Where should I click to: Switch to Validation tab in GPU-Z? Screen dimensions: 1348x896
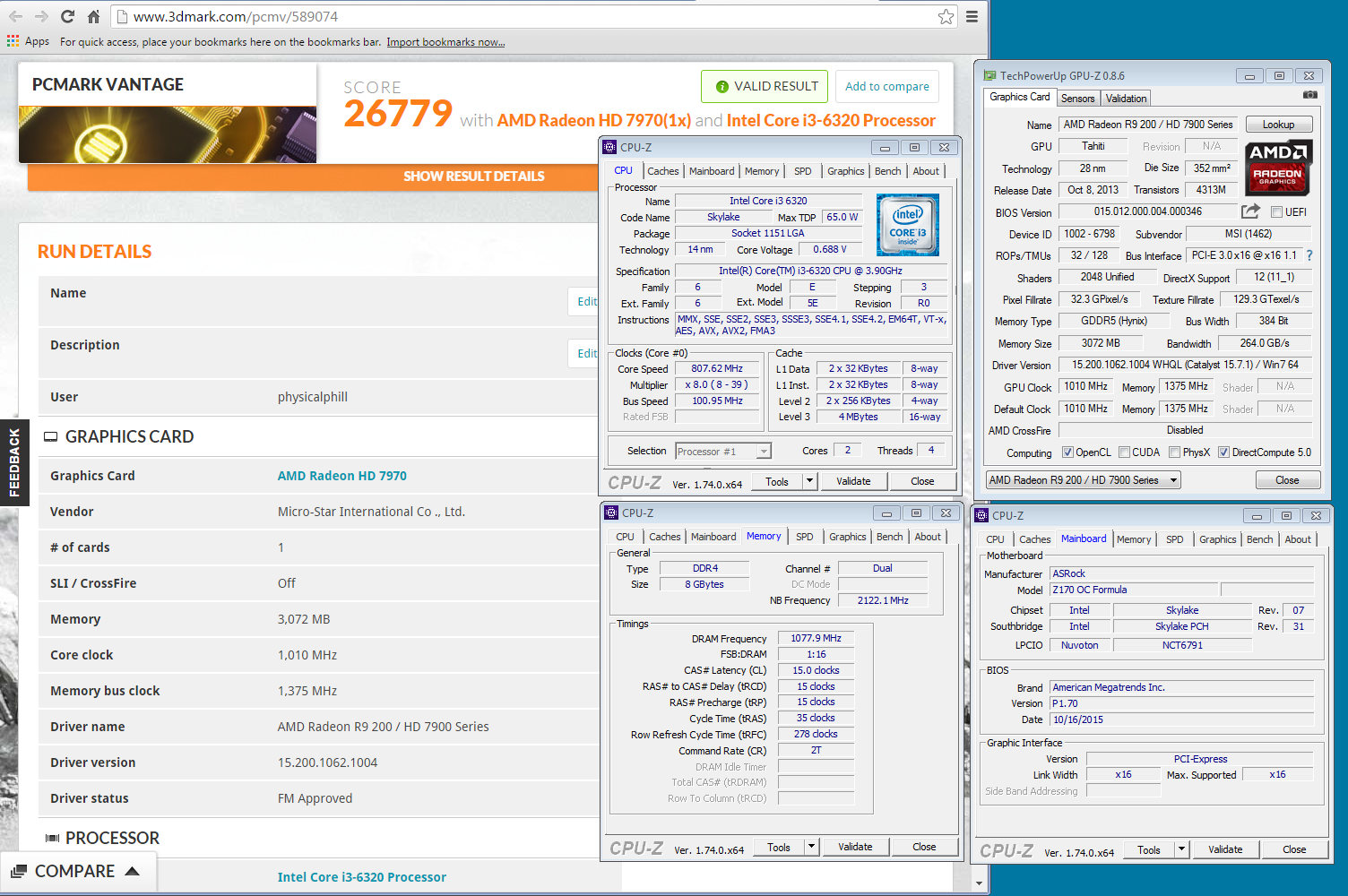[1126, 99]
